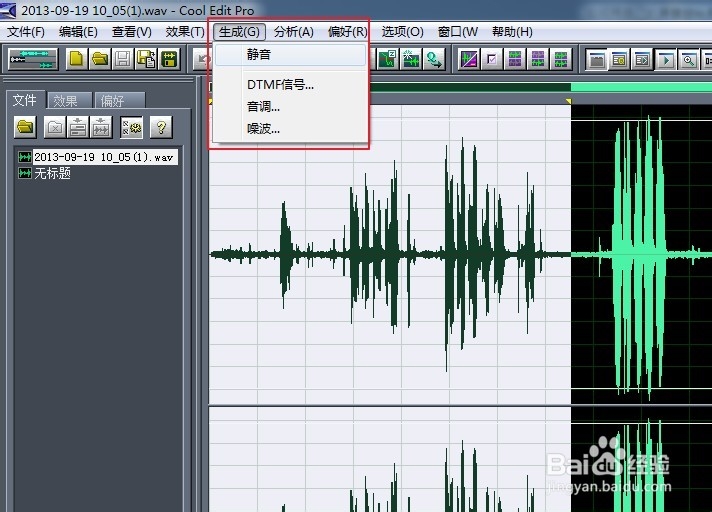
Task: Click yellow selection marker on timeline
Action: point(569,101)
